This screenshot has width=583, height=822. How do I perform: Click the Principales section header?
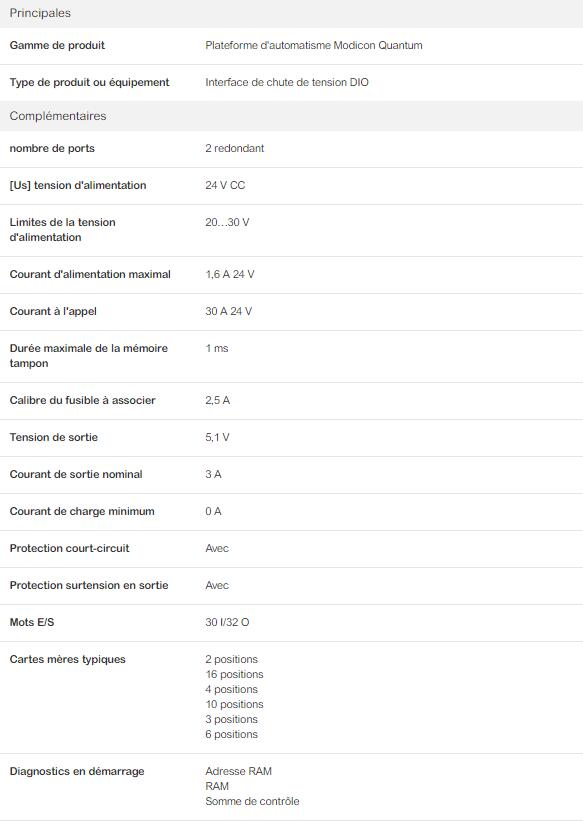(292, 14)
